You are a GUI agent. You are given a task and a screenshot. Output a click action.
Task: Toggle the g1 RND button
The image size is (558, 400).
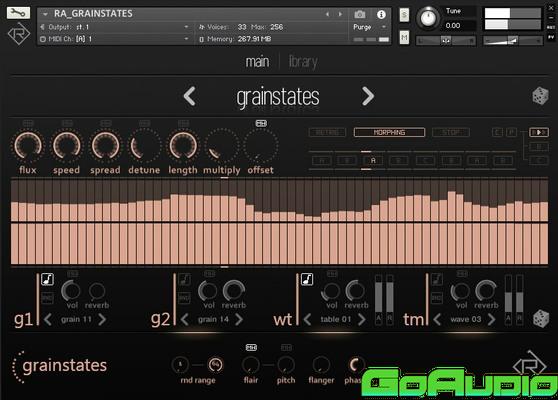(47, 298)
